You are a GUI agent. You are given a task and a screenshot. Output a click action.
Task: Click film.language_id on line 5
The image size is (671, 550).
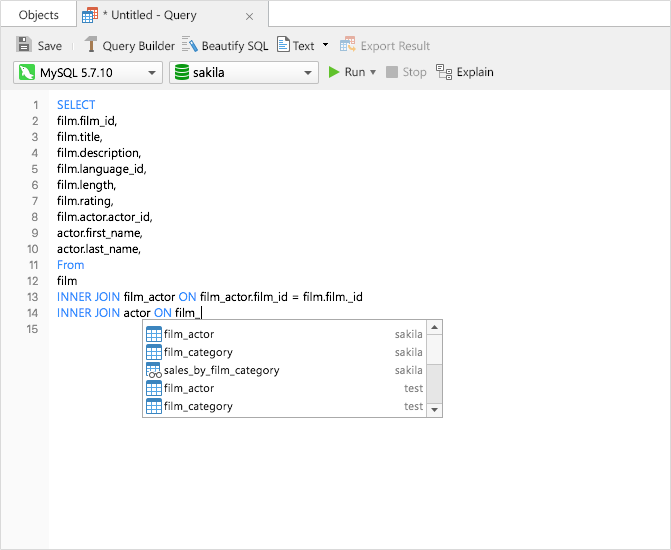(101, 169)
